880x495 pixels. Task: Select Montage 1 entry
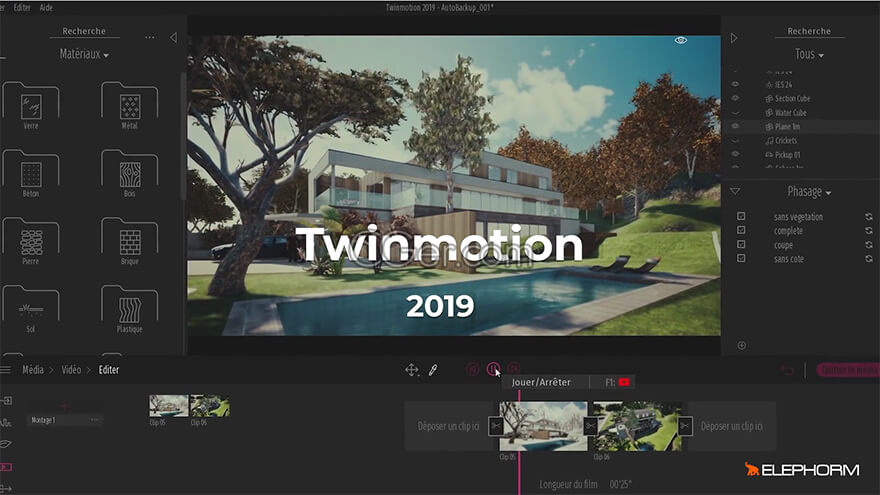(65, 420)
